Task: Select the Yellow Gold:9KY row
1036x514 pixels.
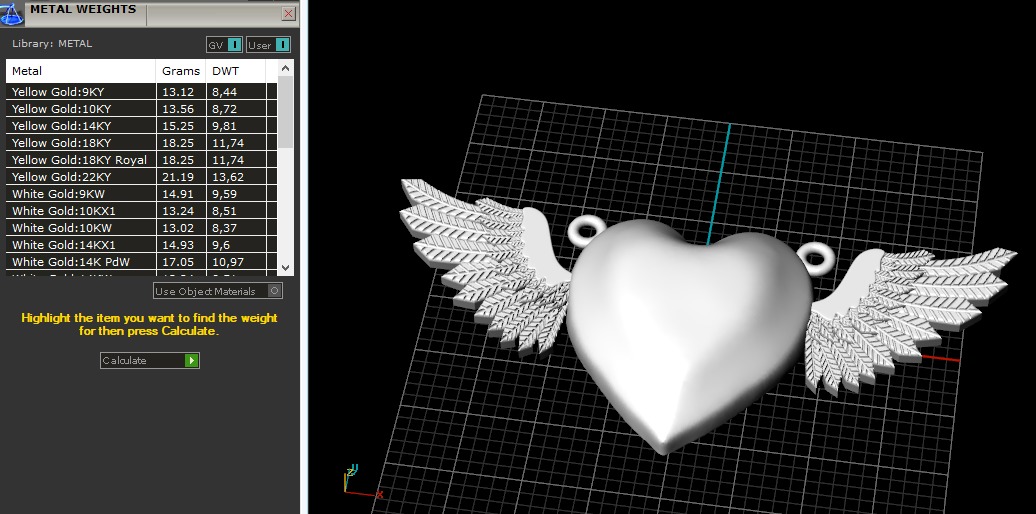Action: (x=142, y=92)
